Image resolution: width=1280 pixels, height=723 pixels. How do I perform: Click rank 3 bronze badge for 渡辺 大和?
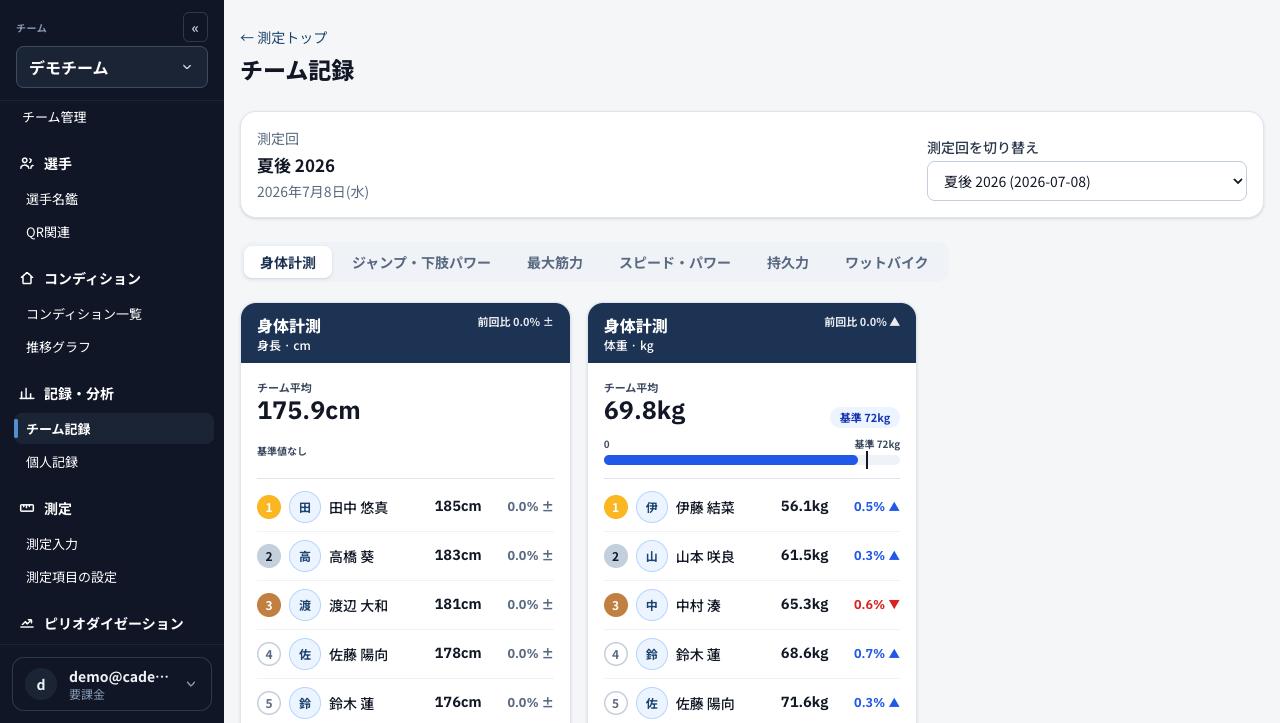[269, 605]
